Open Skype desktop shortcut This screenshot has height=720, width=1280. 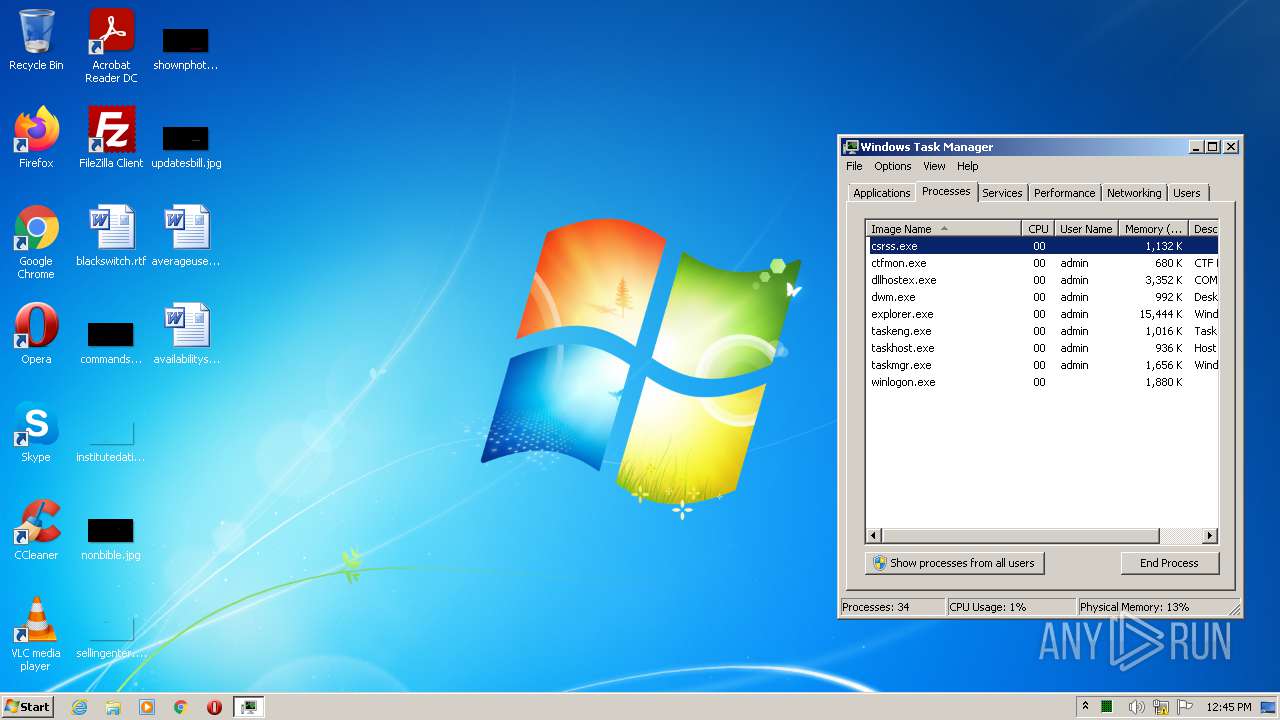point(36,432)
